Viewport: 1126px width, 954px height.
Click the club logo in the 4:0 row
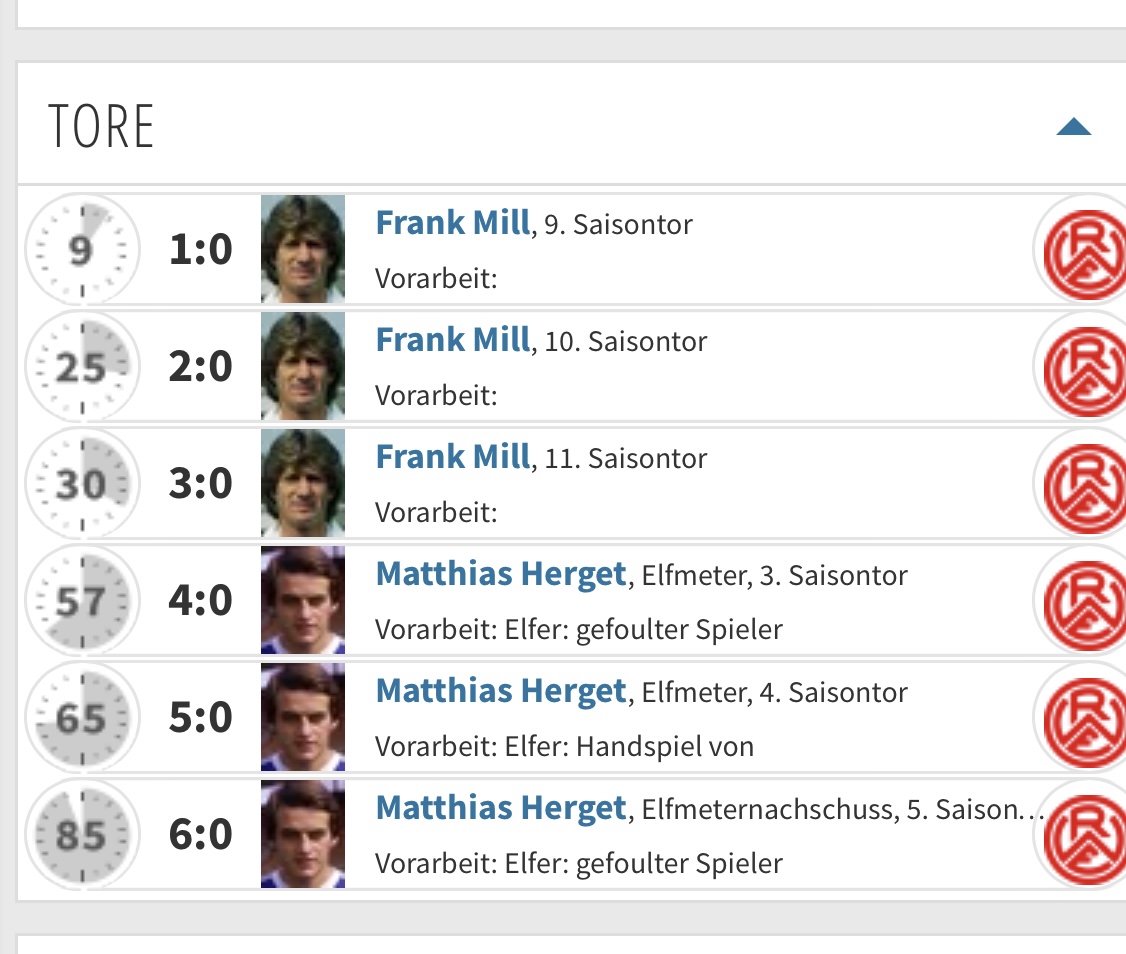(x=1081, y=600)
